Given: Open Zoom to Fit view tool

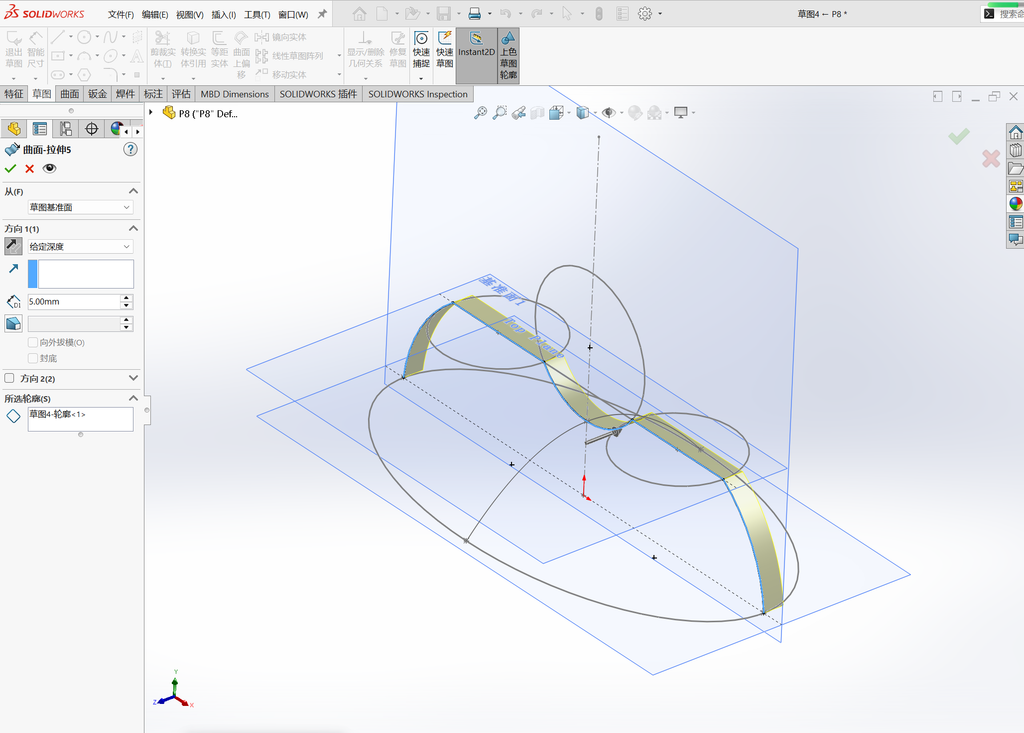Looking at the screenshot, I should [480, 113].
